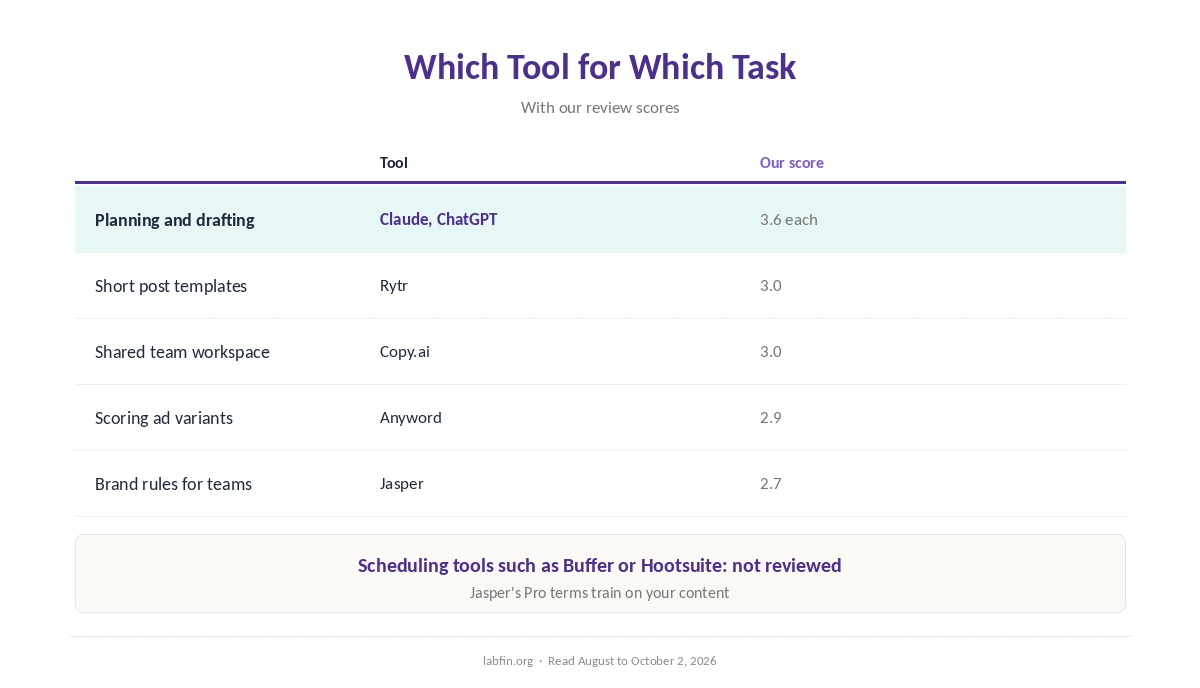Select the "Planning and drafting" row label
Screen dimensions: 1200x688
(175, 220)
